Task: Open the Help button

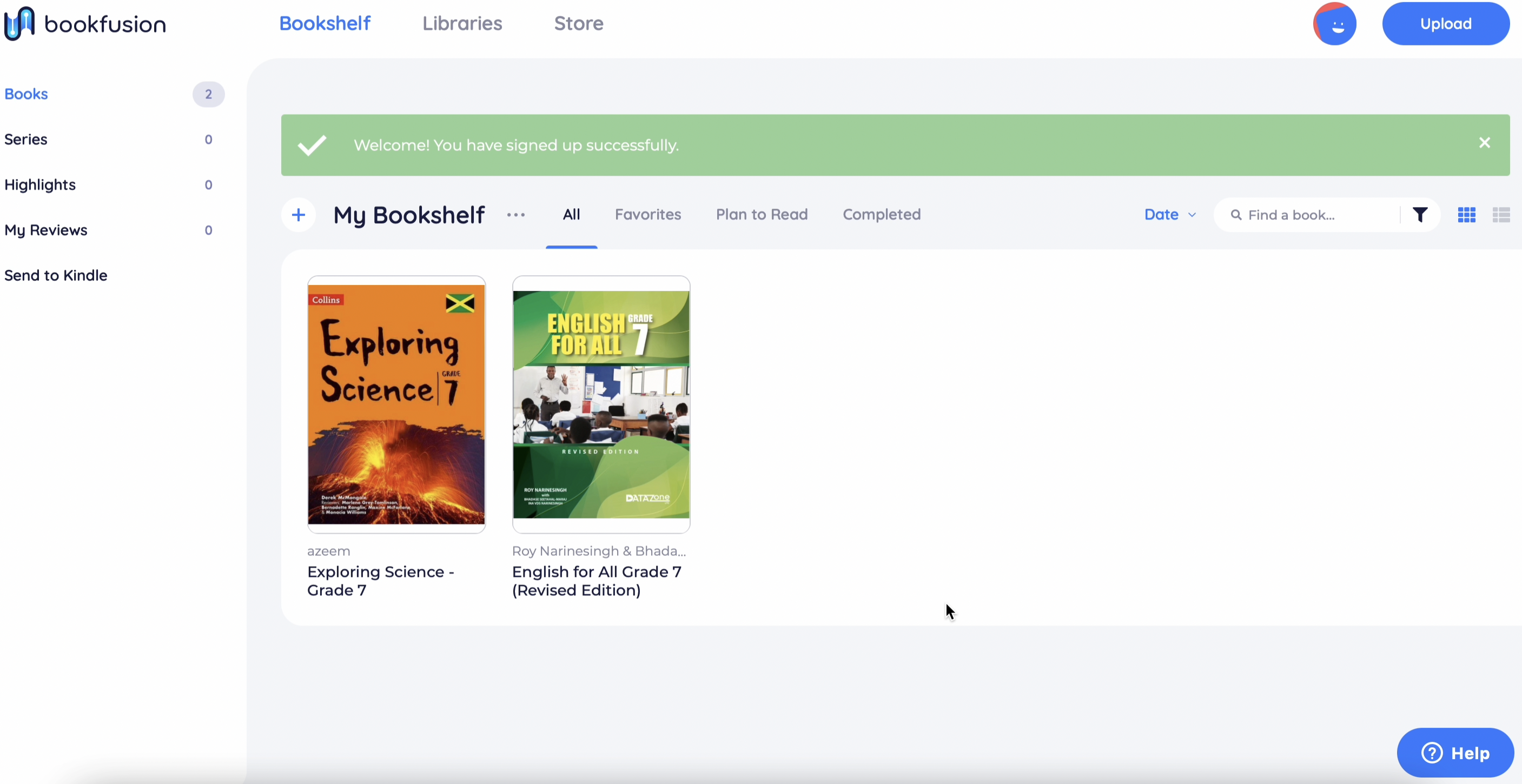Action: 1455,753
